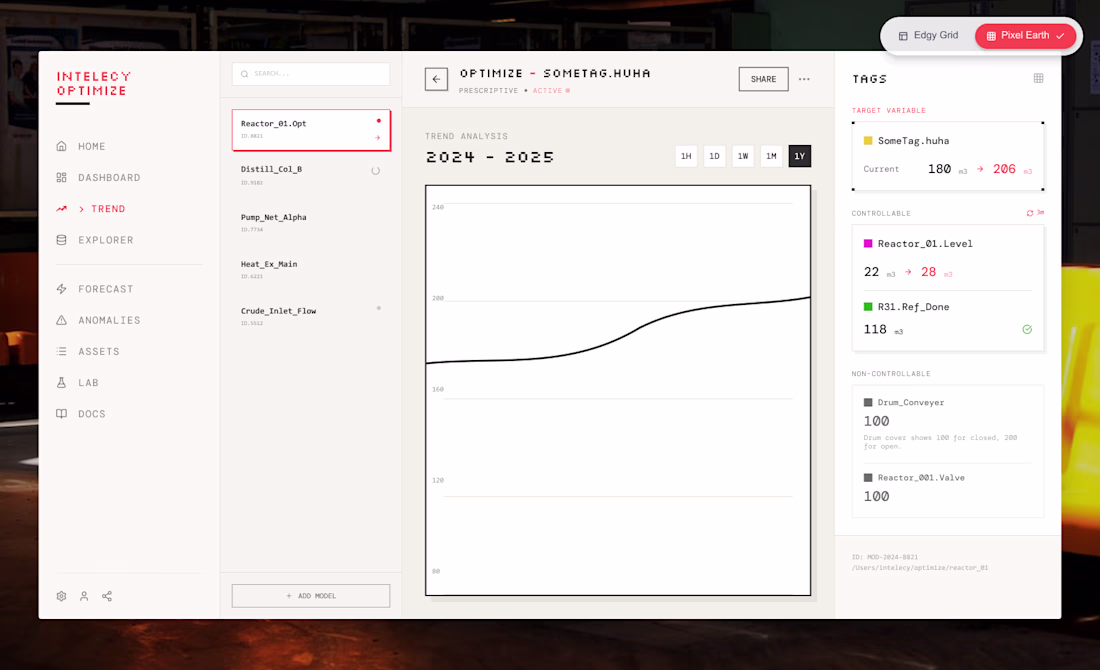Go to Dashboard in the sidebar
The height and width of the screenshot is (670, 1100).
point(109,177)
